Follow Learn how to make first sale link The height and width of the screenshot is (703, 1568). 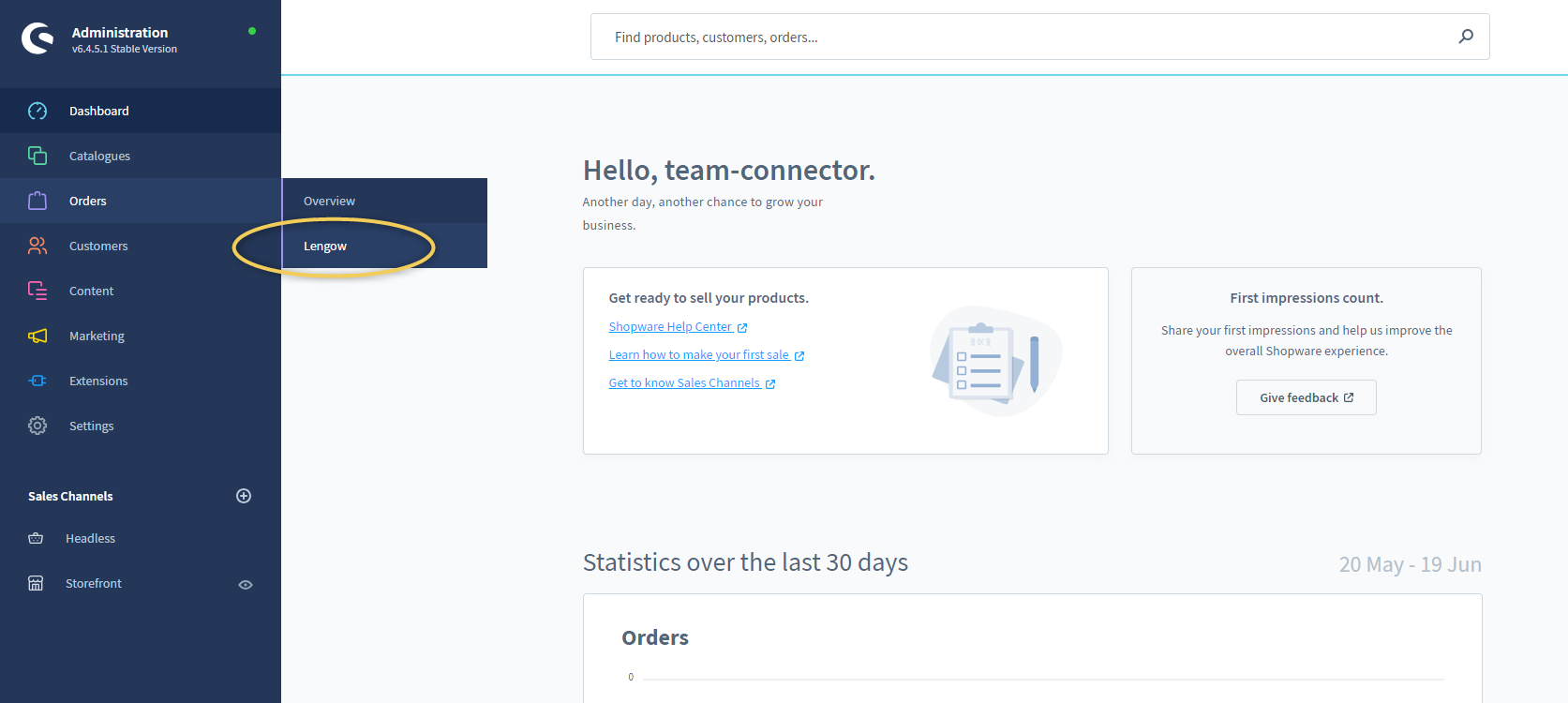(x=699, y=355)
